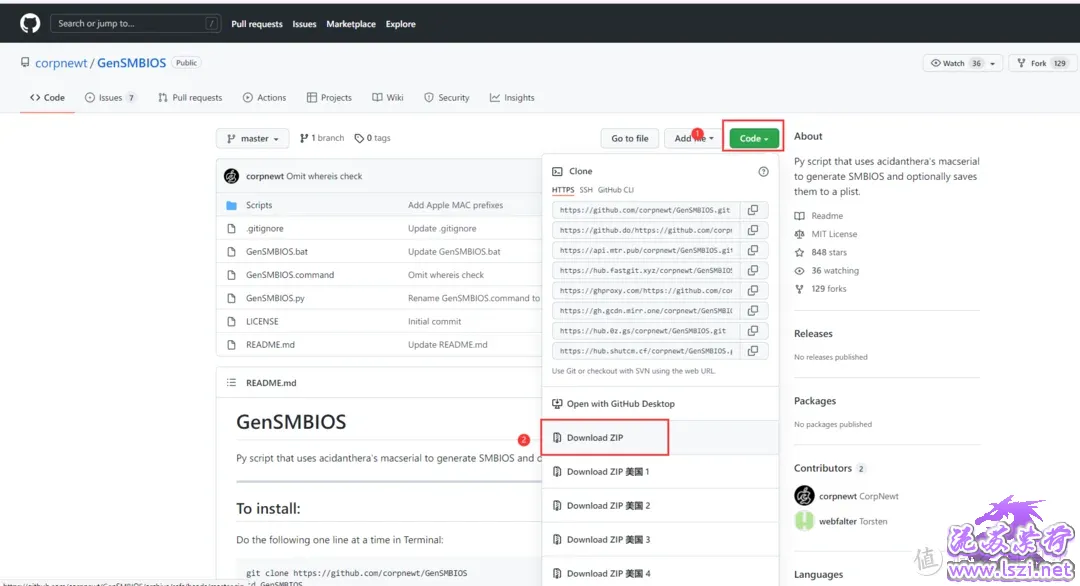The height and width of the screenshot is (586, 1080).
Task: Open the LICENSE file
Action: pos(262,322)
